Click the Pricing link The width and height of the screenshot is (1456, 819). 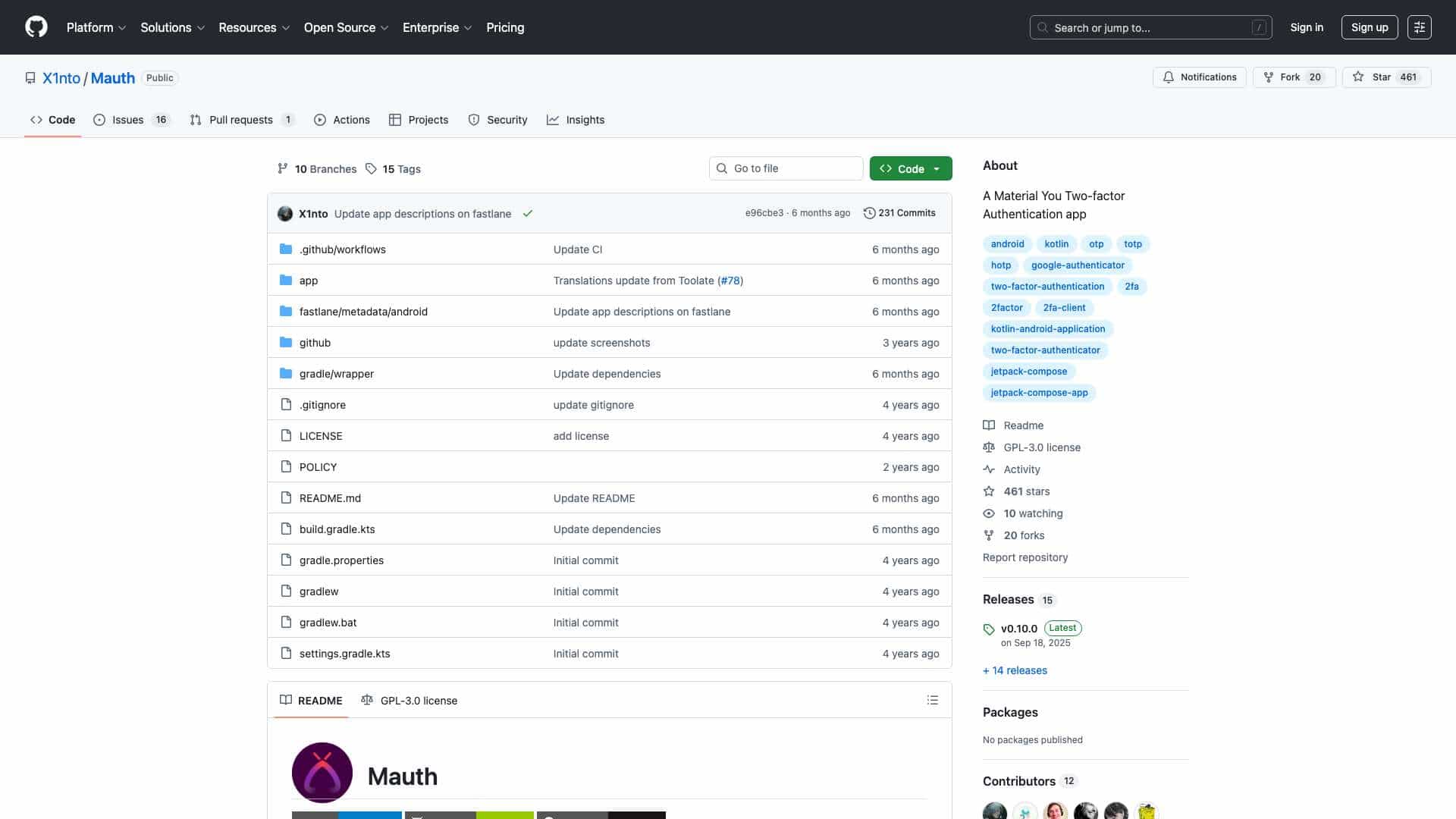[505, 27]
